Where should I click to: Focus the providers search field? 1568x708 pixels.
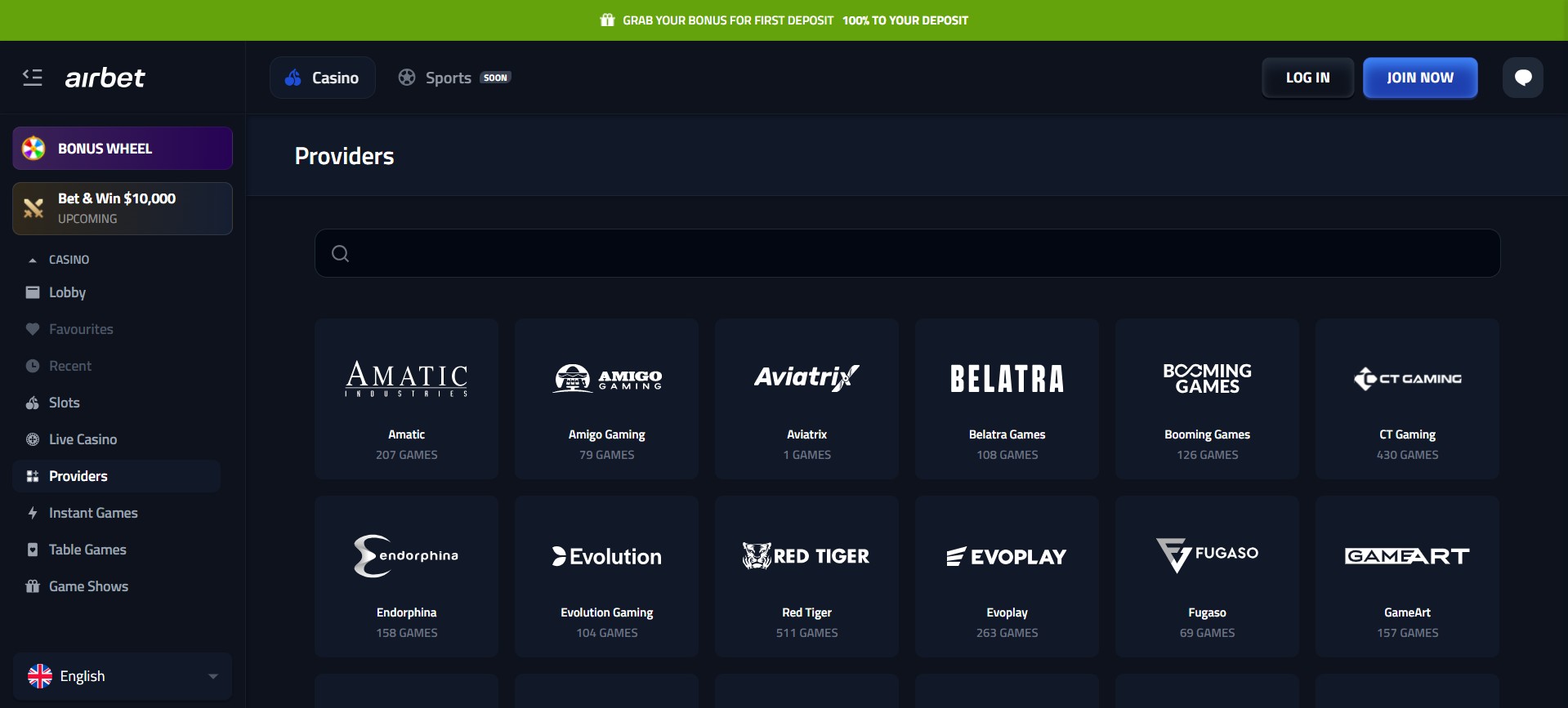coord(907,253)
